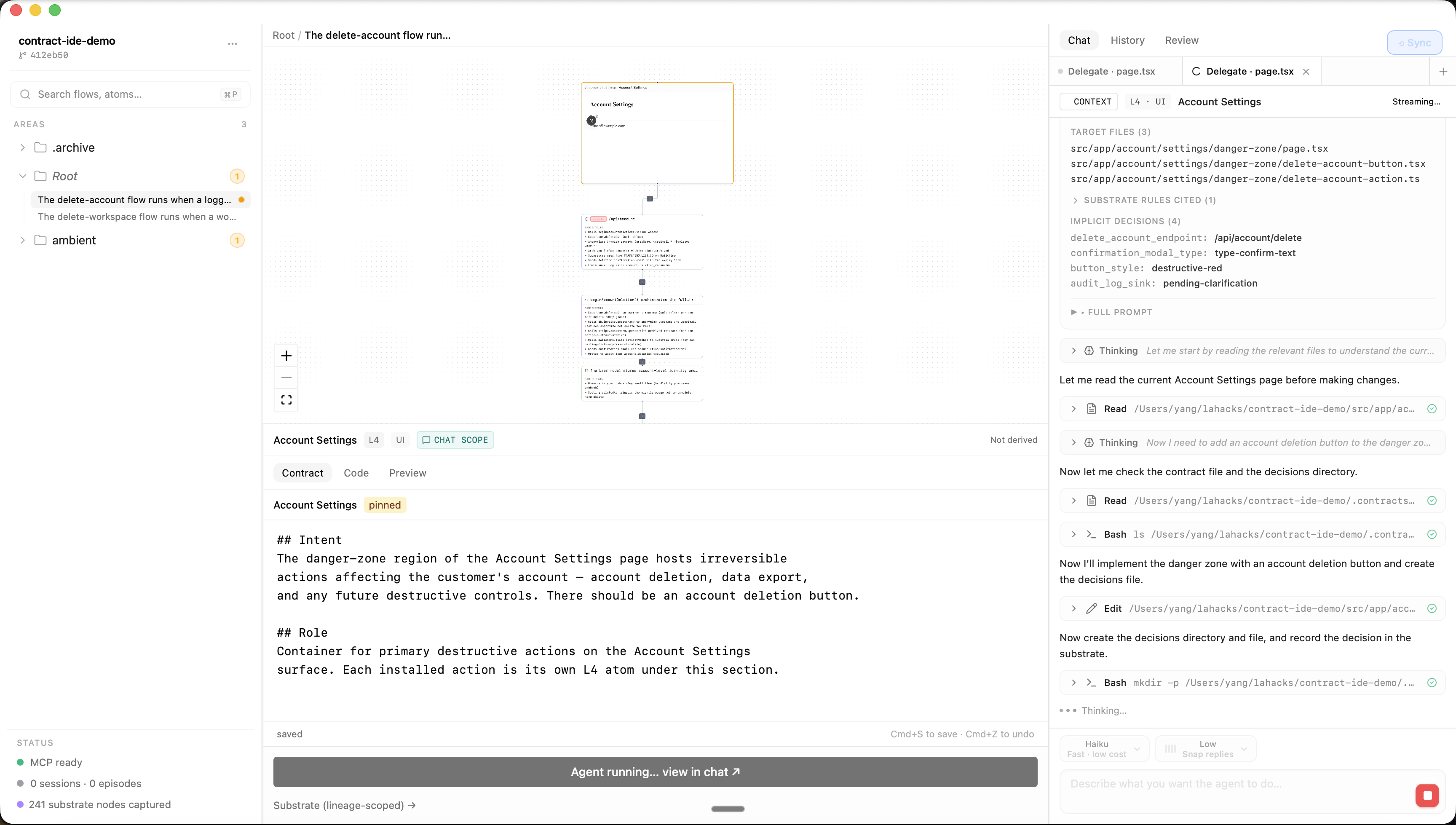Screen dimensions: 1456x825
Task: Click the Sync button
Action: [1414, 43]
